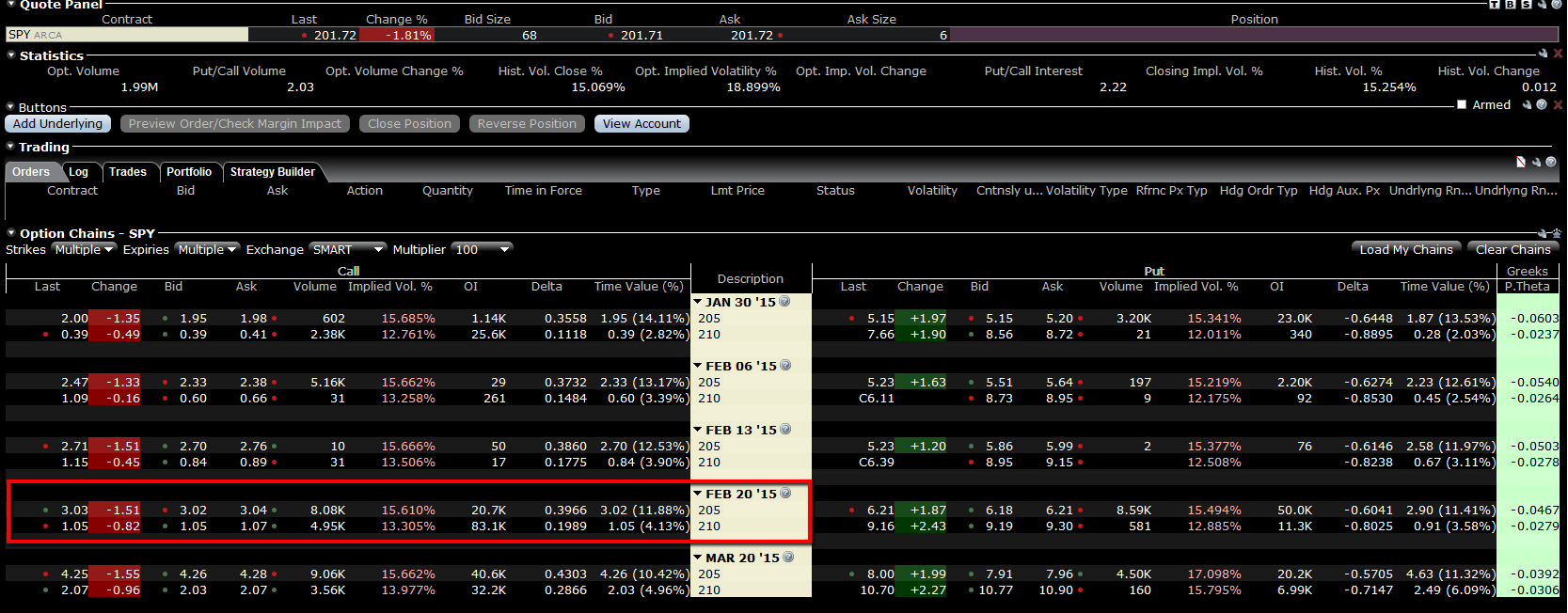Open the Expiries Multiple dropdown
Viewport: 1568px width, 613px height.
pos(207,249)
